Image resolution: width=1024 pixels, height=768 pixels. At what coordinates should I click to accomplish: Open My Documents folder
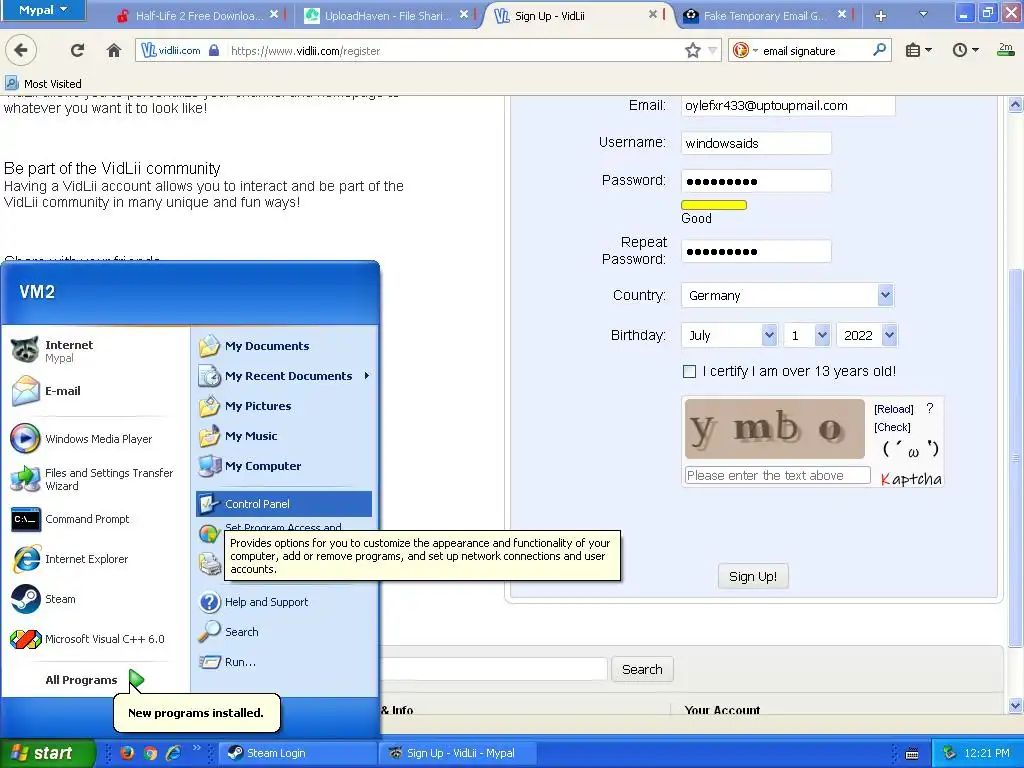[x=254, y=346]
